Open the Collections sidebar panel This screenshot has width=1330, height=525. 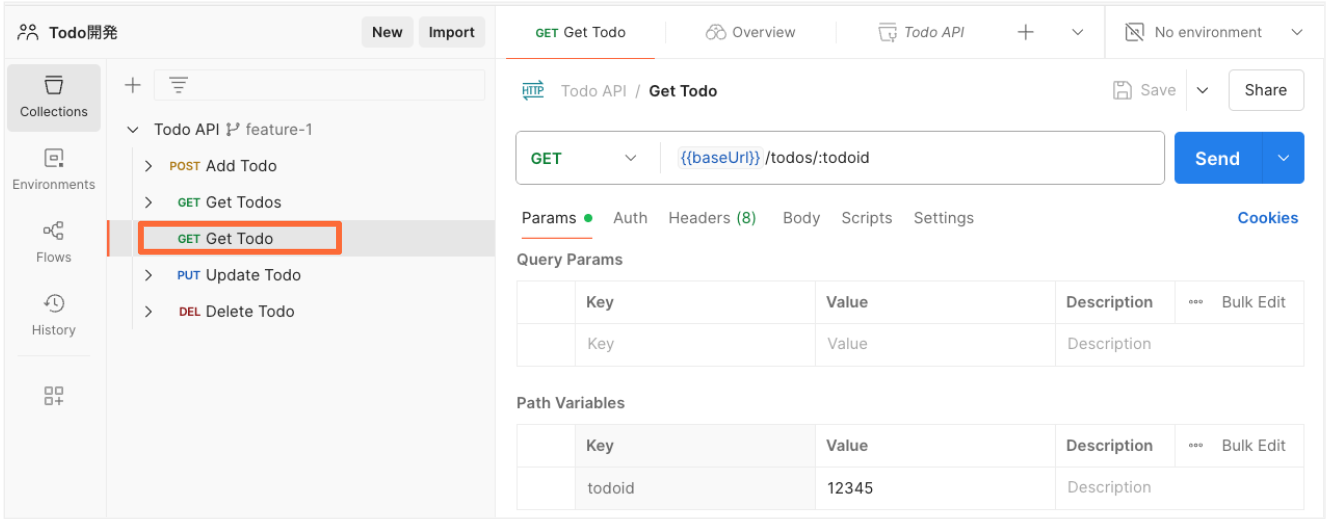(x=54, y=97)
